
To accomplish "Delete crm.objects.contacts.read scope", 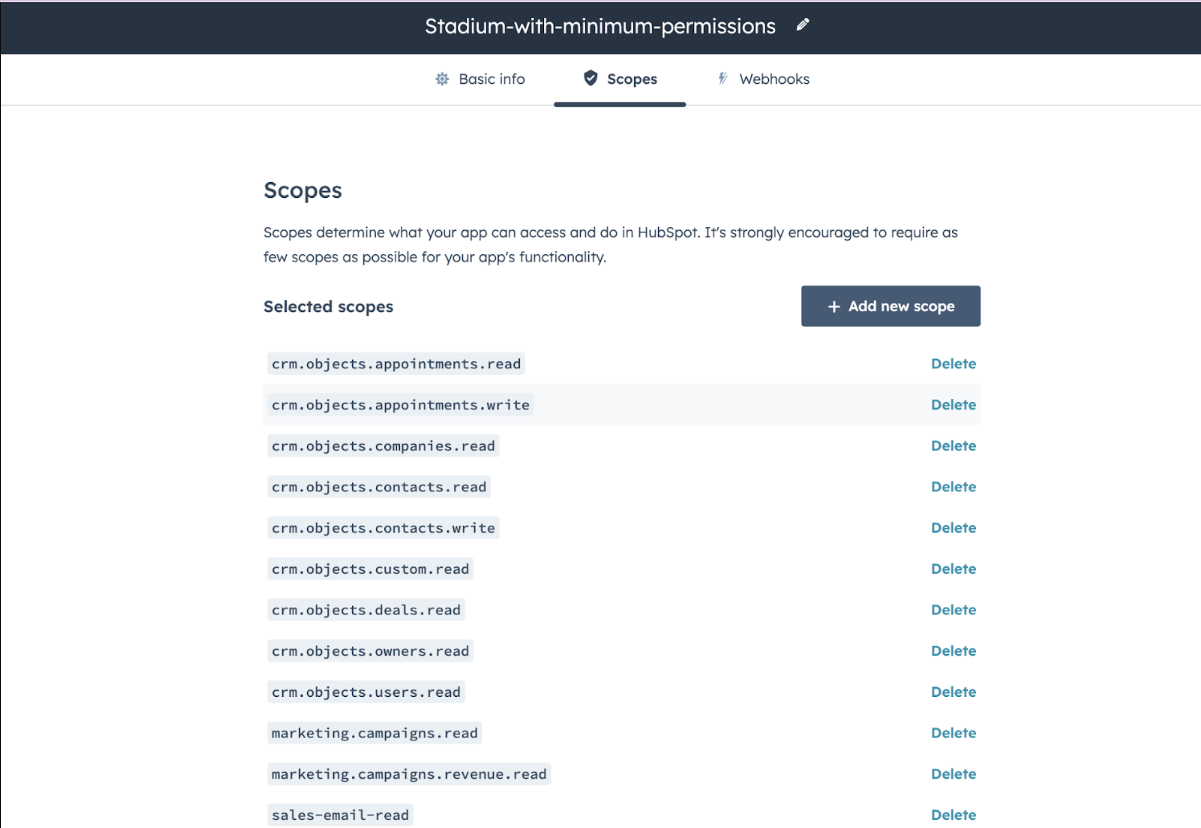I will click(953, 487).
